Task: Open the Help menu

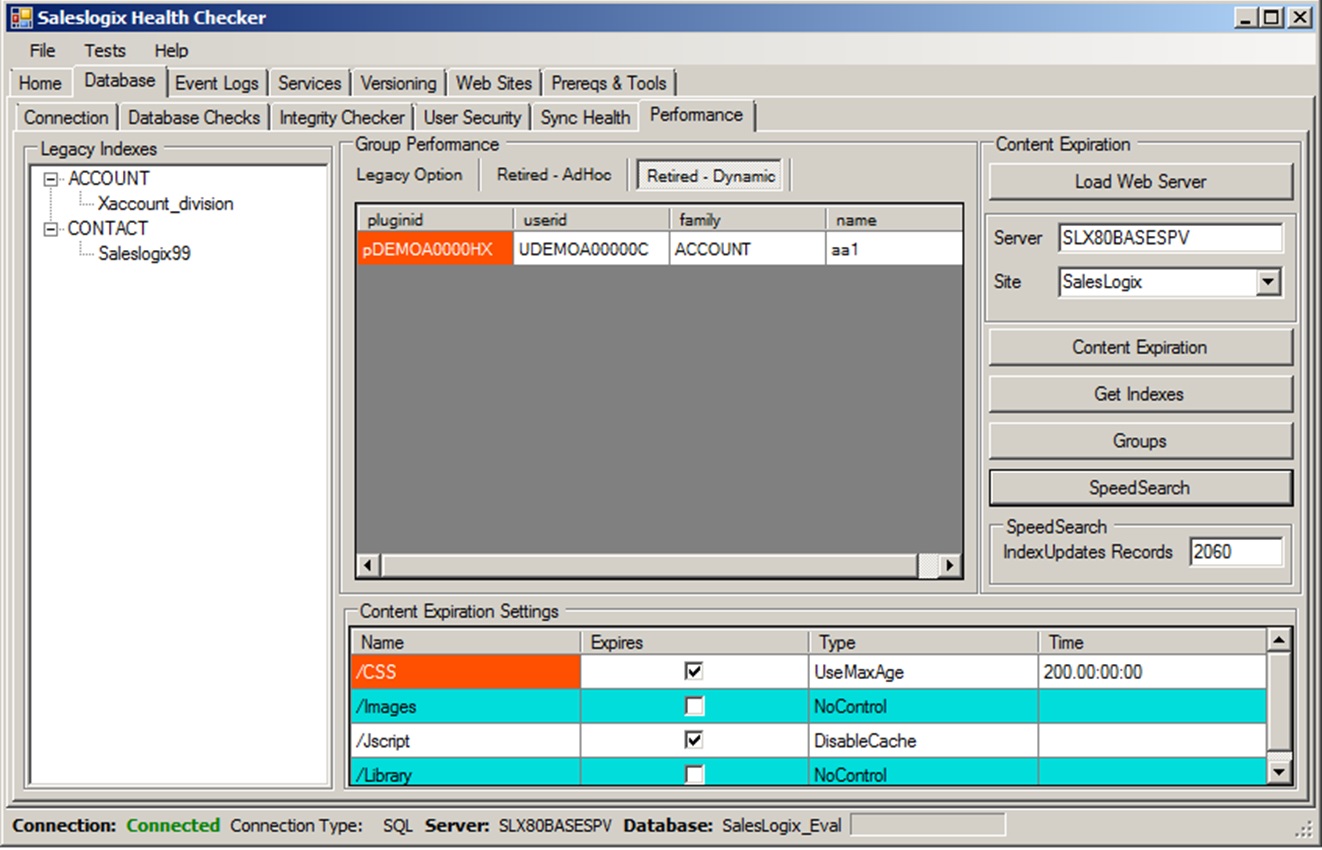Action: click(171, 50)
